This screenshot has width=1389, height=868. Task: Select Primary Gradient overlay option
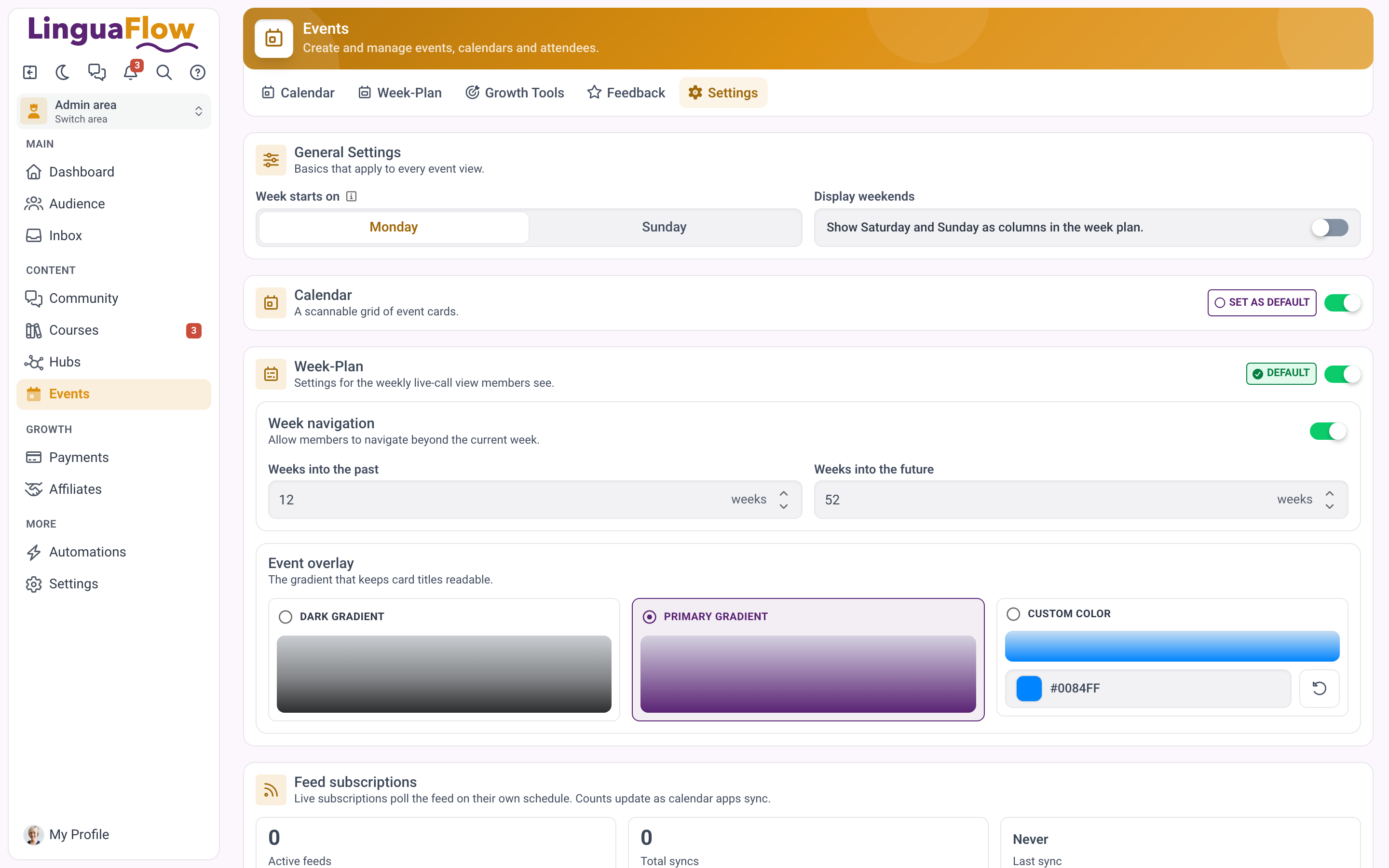tap(807, 660)
